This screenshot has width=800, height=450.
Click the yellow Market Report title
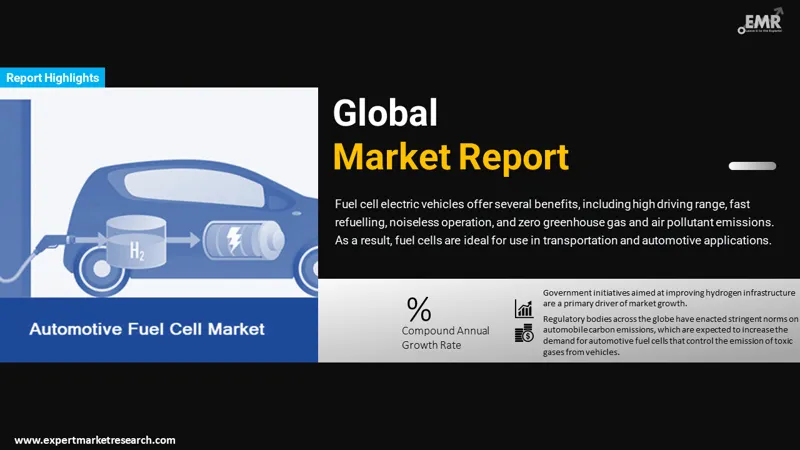pos(450,156)
